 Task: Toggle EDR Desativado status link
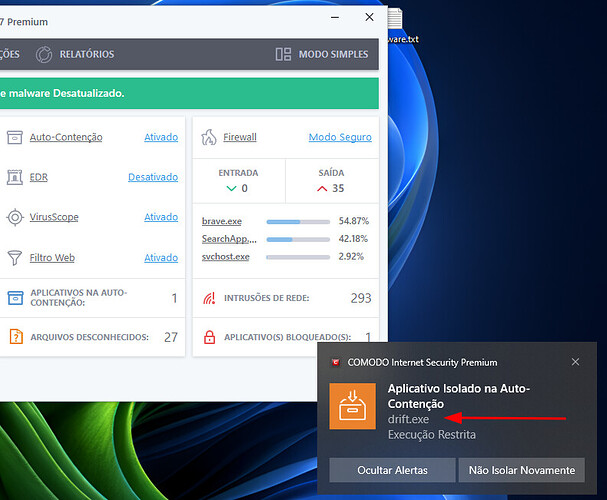point(153,177)
